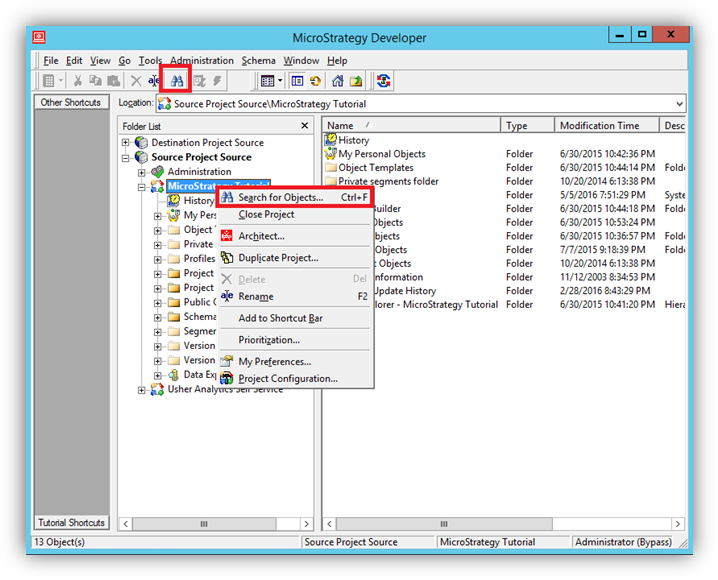The width and height of the screenshot is (718, 580).
Task: Click the Other Shortcuts button
Action: (x=71, y=103)
